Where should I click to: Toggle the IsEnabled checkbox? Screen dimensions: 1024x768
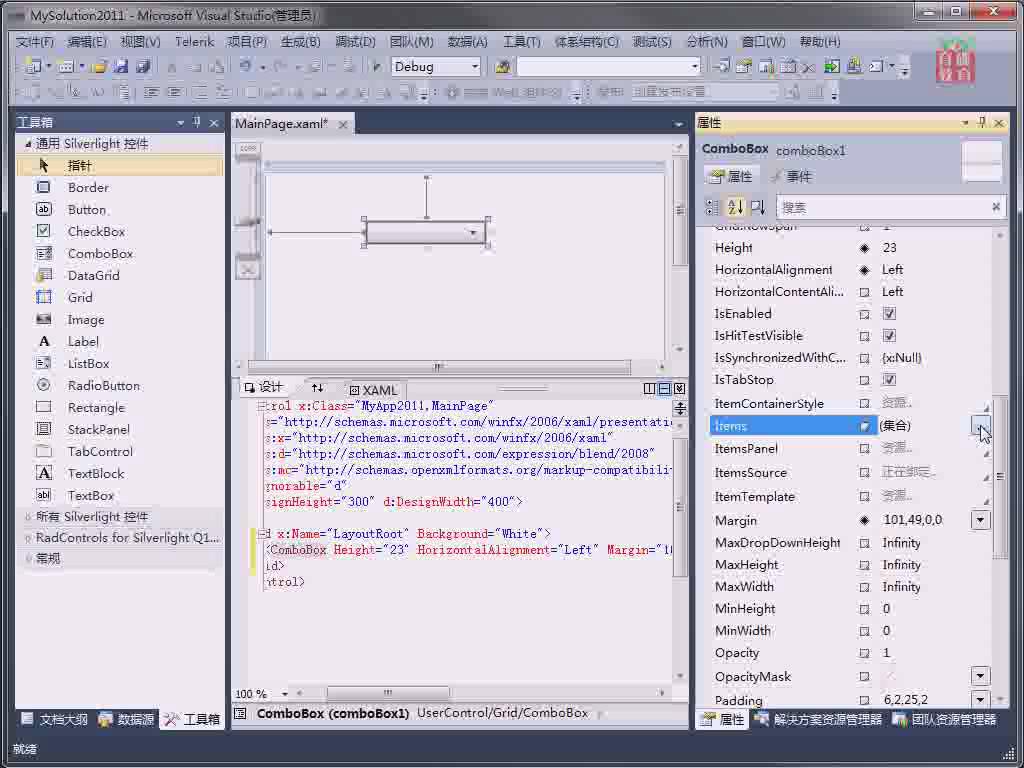tap(889, 314)
